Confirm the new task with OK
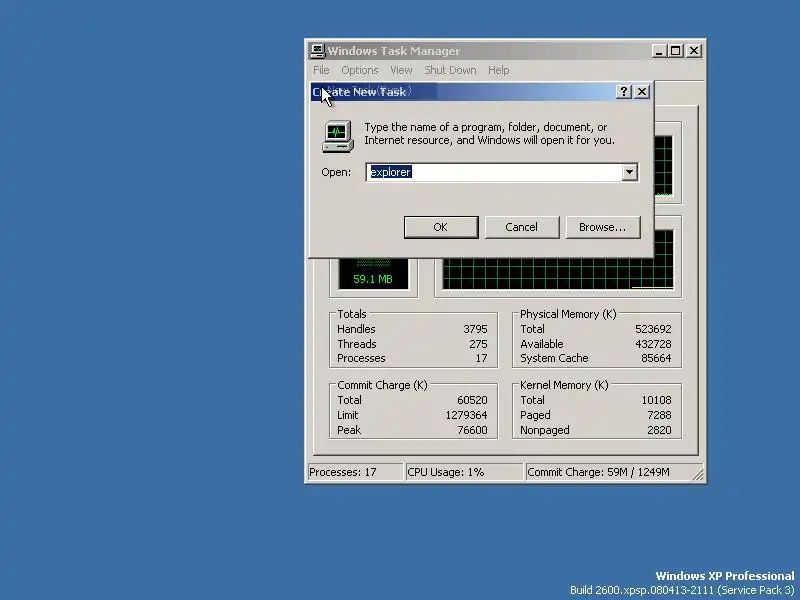800x600 pixels. (441, 227)
